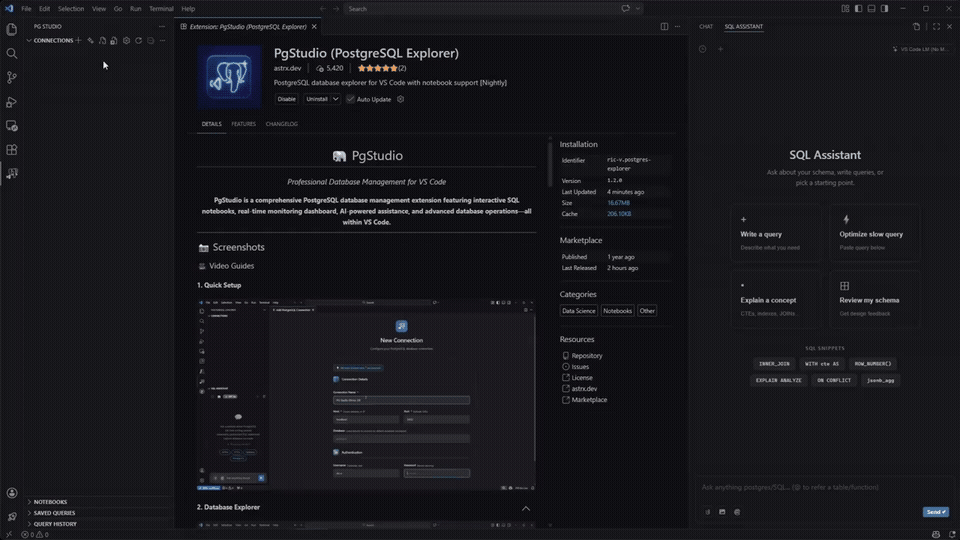Screen dimensions: 960x540
Task: Toggle the bottom panel layout icon
Action: [x=871, y=9]
